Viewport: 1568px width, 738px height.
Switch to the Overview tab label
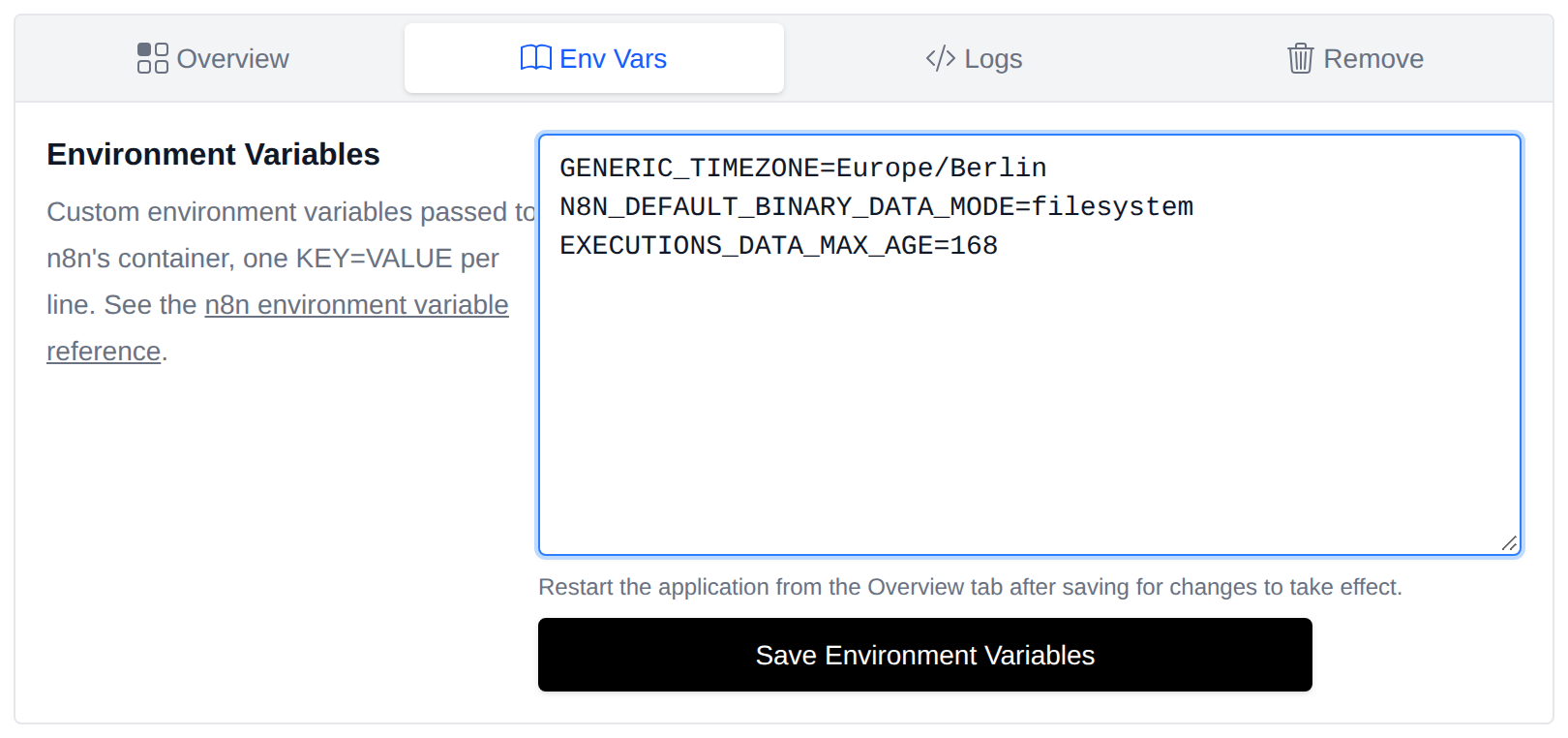pos(232,59)
